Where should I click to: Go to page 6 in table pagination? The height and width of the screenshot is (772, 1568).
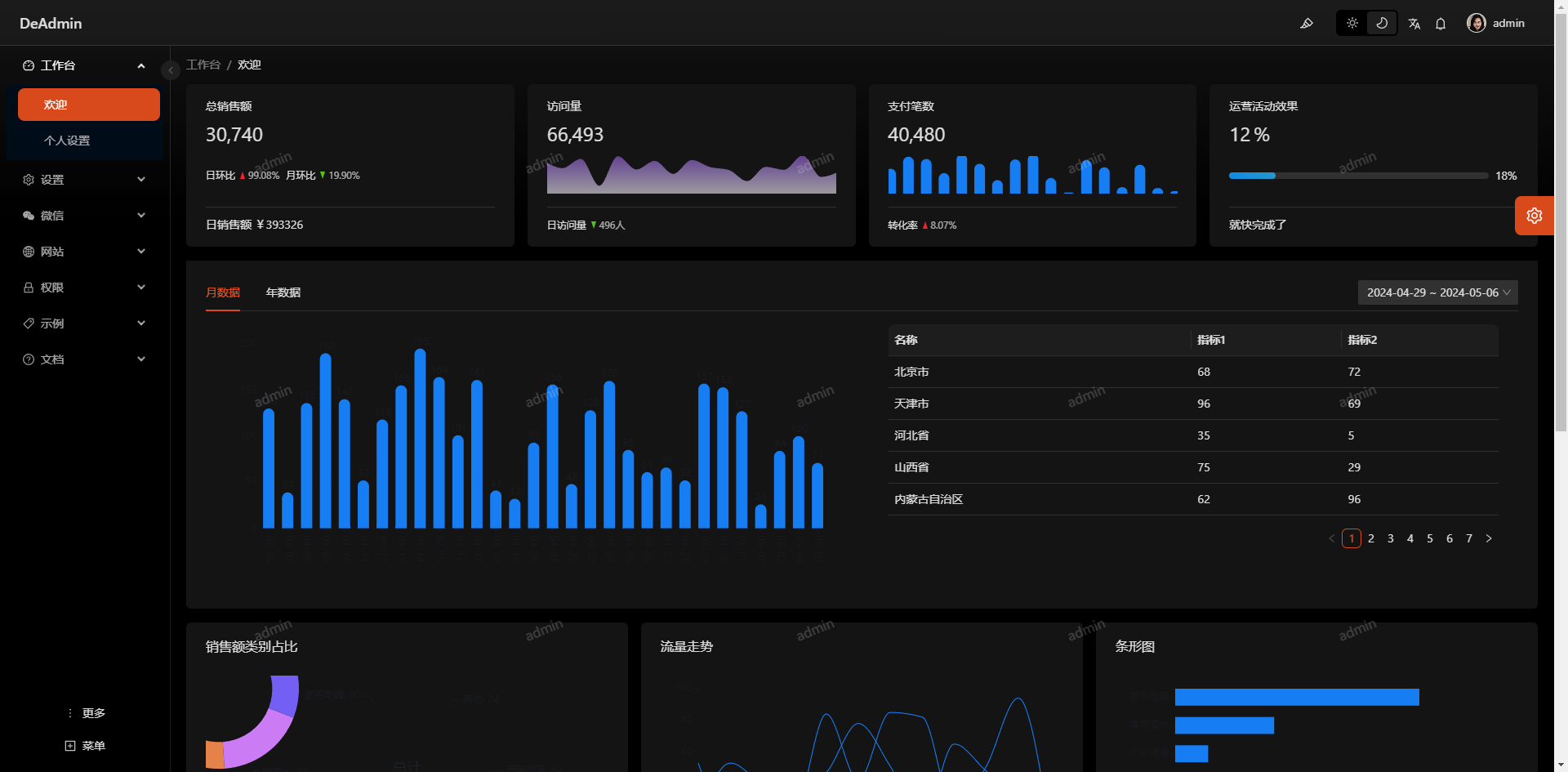tap(1450, 538)
